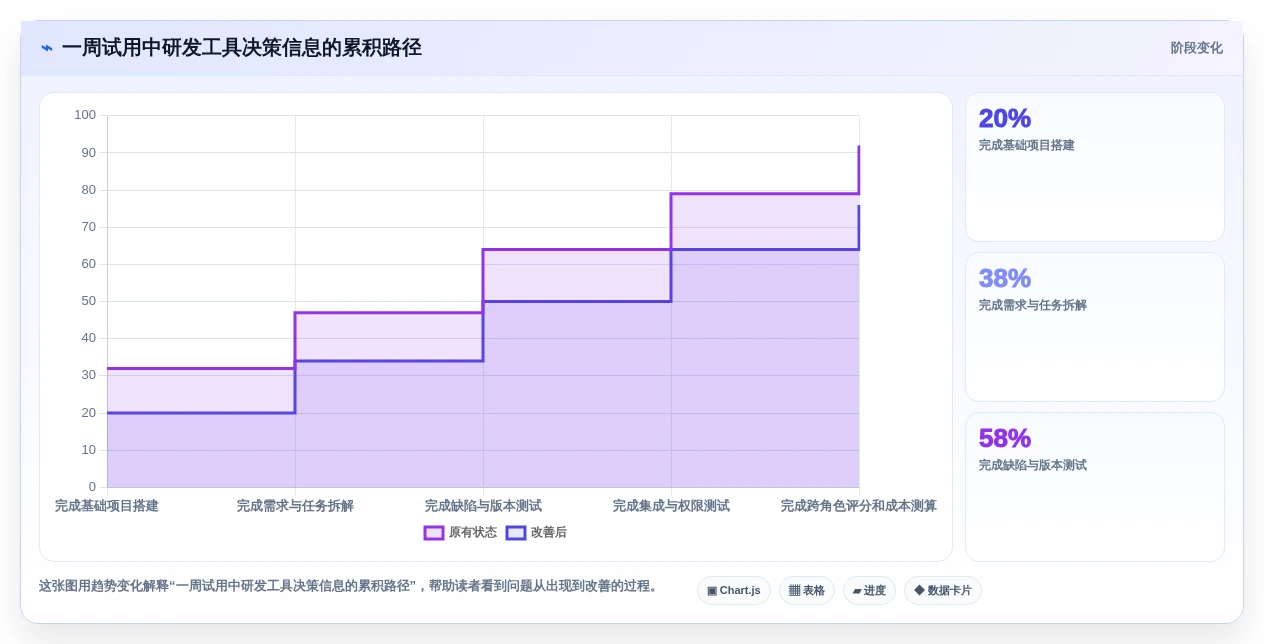This screenshot has height=644, width=1264.
Task: Open the 58% 完成缺陷与版本测试 card
Action: click(x=1095, y=487)
